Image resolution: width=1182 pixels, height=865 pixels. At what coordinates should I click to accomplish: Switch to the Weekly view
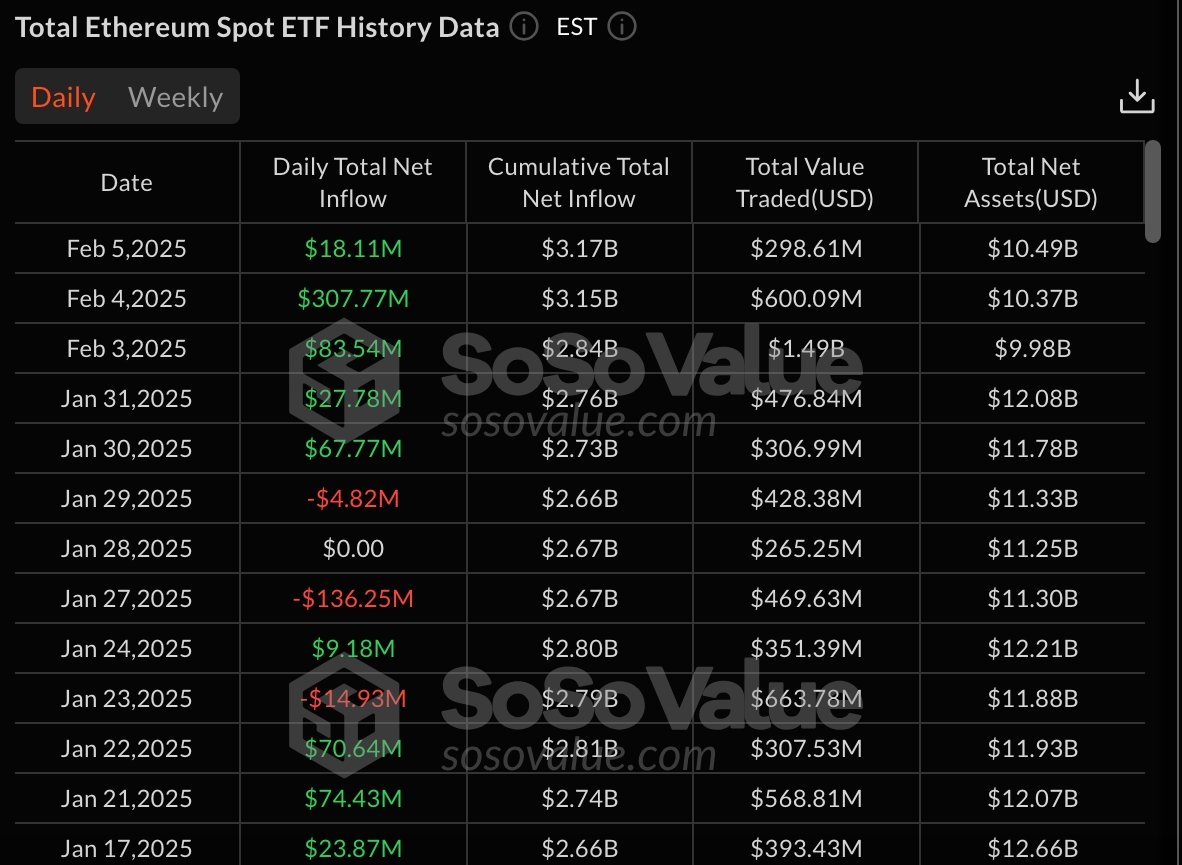175,96
